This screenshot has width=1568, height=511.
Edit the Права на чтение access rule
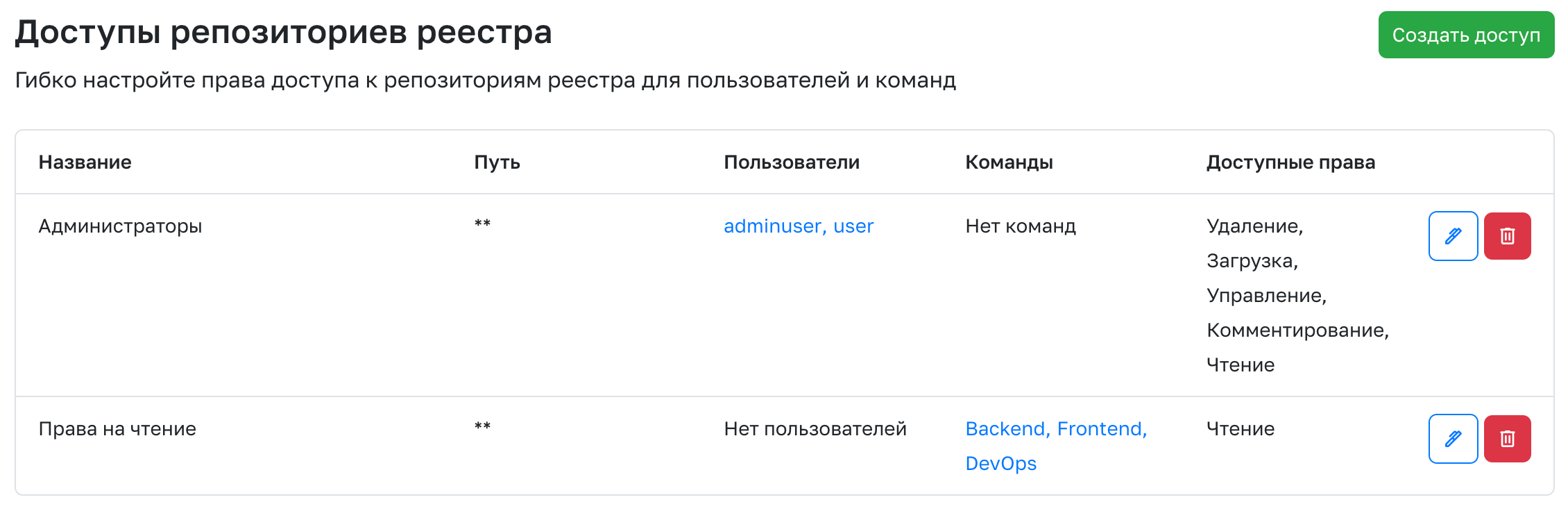click(x=1453, y=439)
